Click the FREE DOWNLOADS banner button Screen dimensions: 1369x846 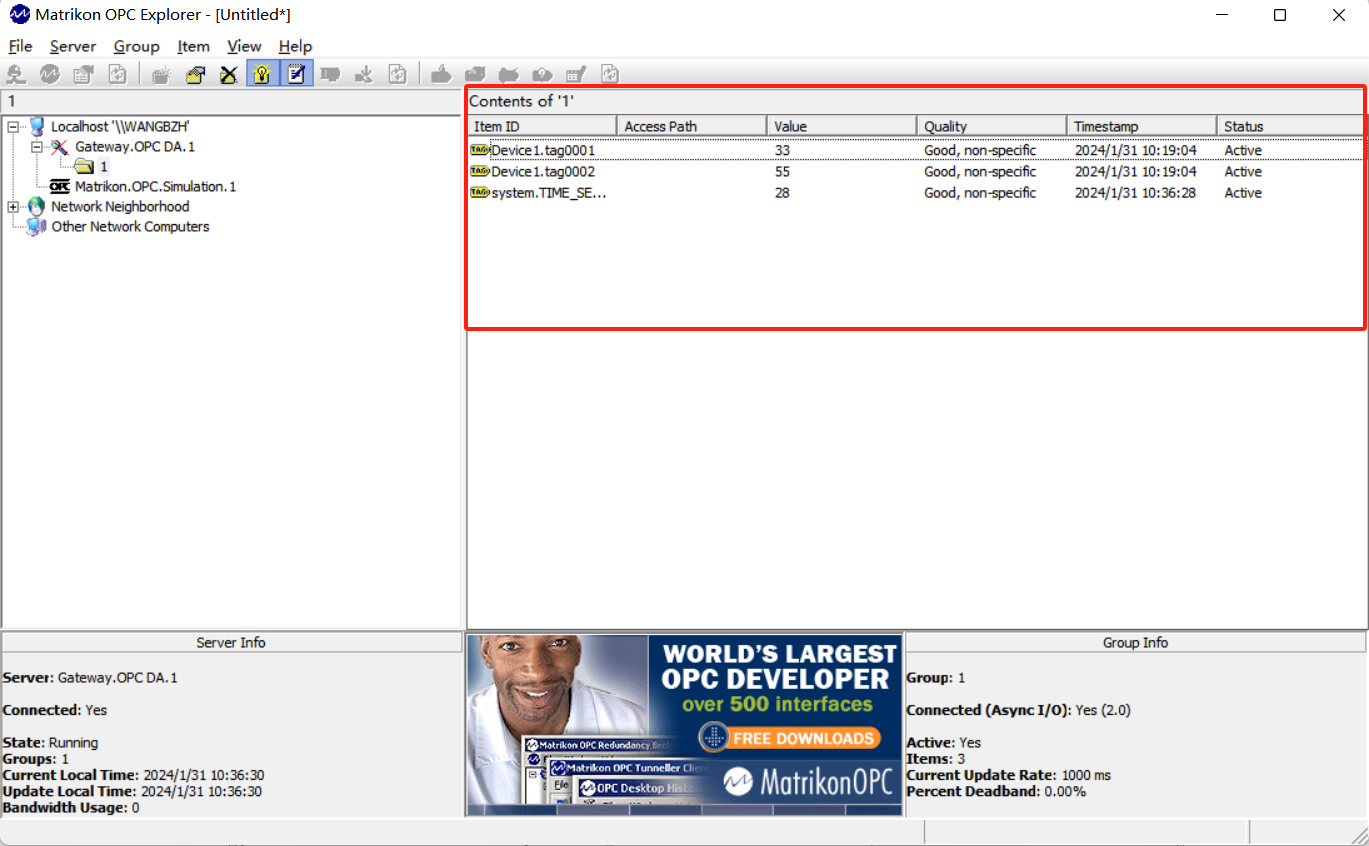click(x=790, y=738)
